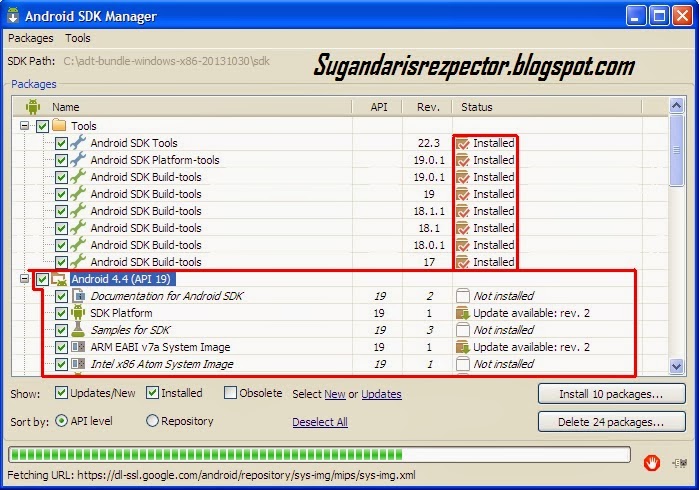
Task: Toggle the Updates/New show checkbox
Action: coord(61,393)
